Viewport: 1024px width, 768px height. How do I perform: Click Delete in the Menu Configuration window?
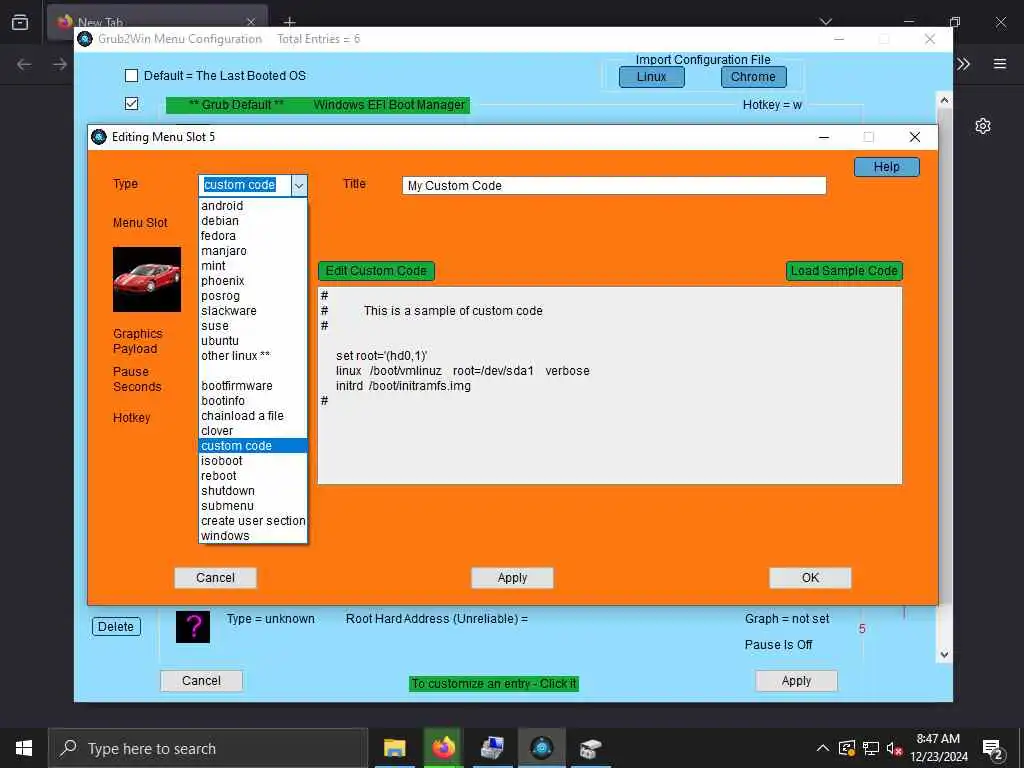[x=116, y=627]
